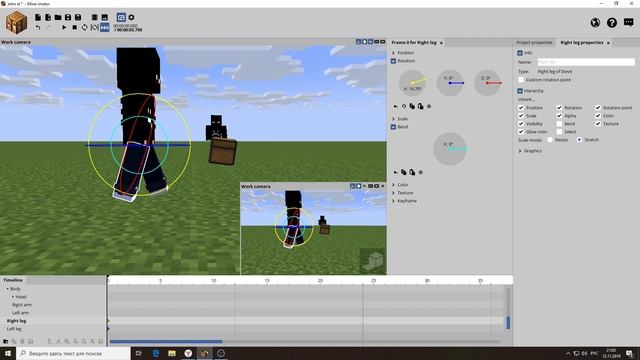Image resolution: width=640 pixels, height=360 pixels.
Task: Click the timeline folder icon at bottom left
Action: coord(5,341)
